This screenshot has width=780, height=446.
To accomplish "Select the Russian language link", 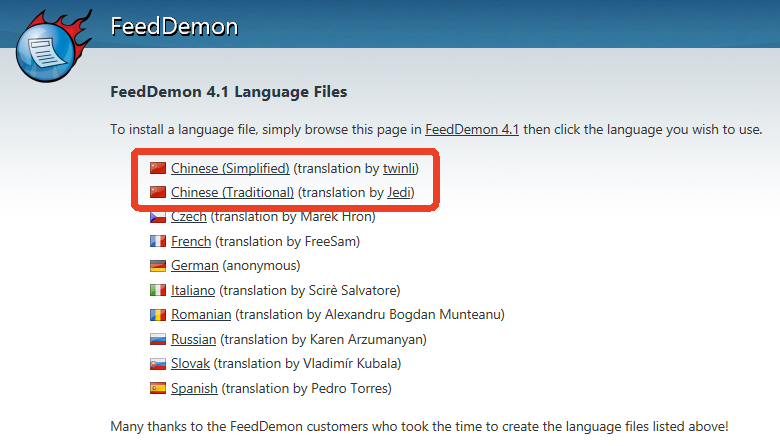I will coord(193,339).
